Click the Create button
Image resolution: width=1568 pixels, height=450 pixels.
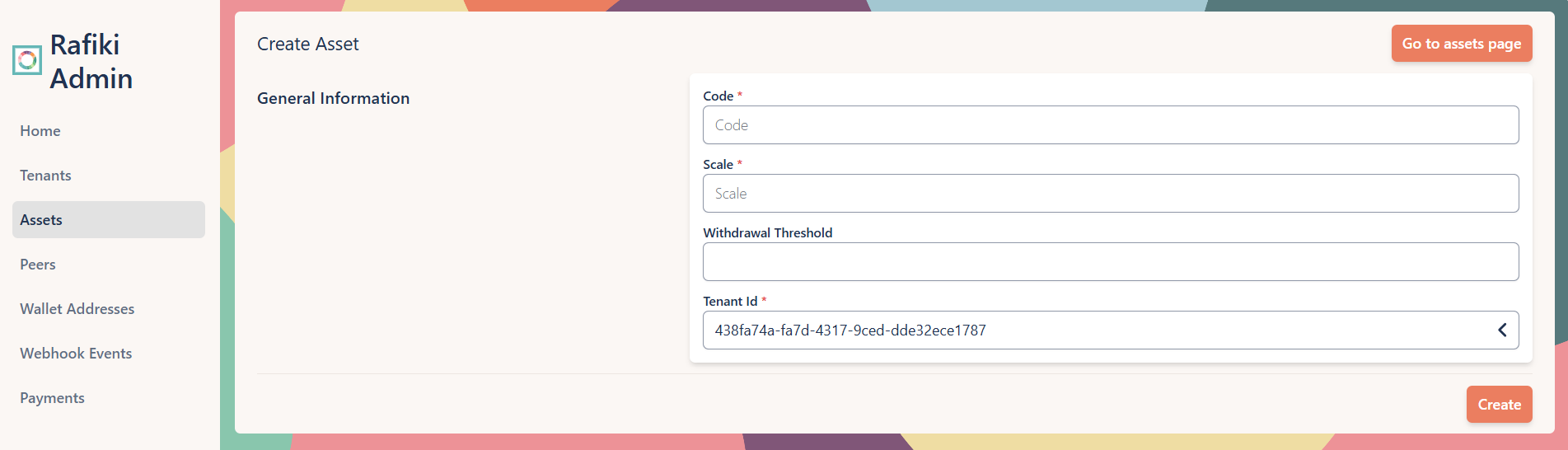click(x=1499, y=405)
